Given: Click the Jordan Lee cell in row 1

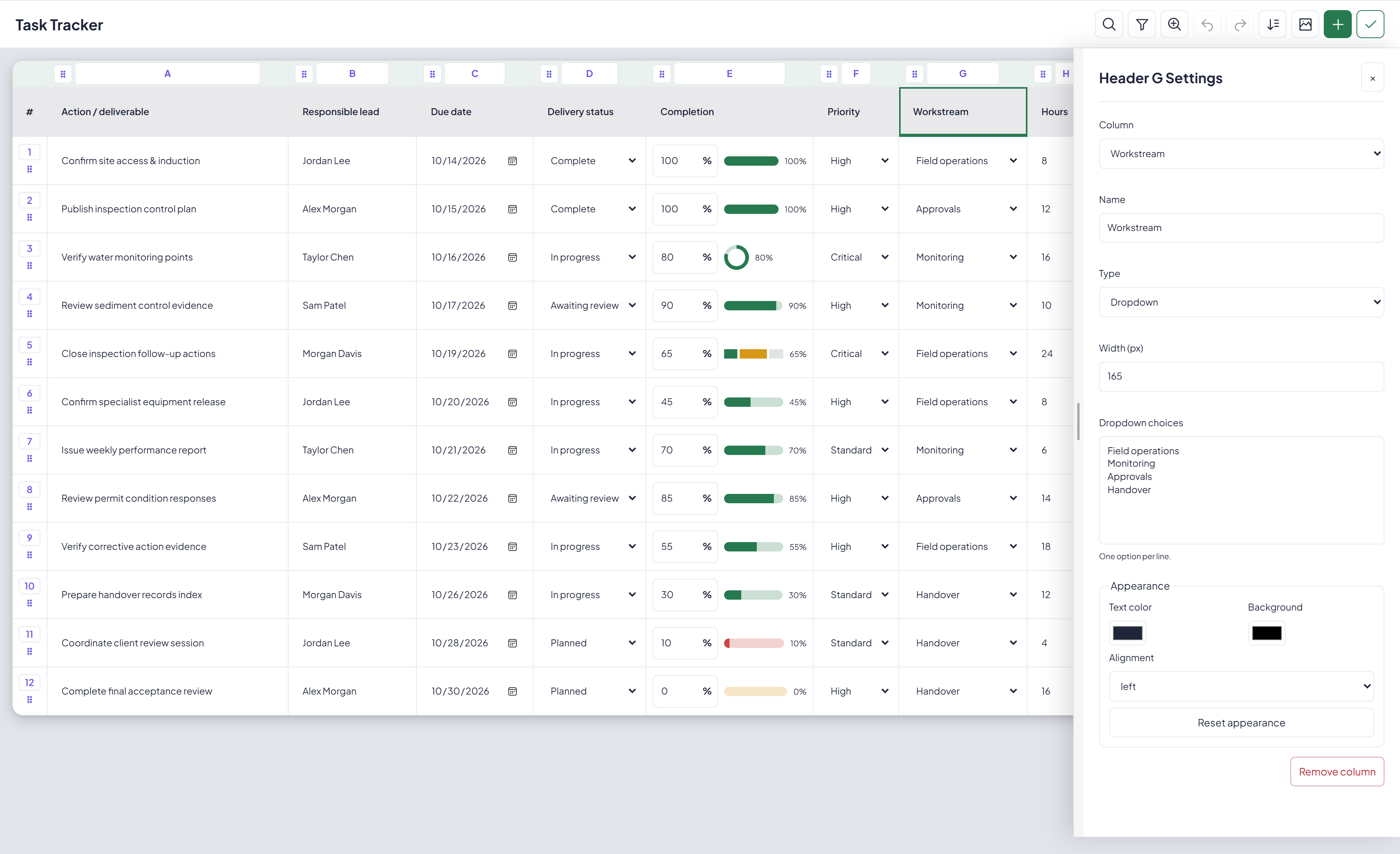Looking at the screenshot, I should pyautogui.click(x=352, y=161).
